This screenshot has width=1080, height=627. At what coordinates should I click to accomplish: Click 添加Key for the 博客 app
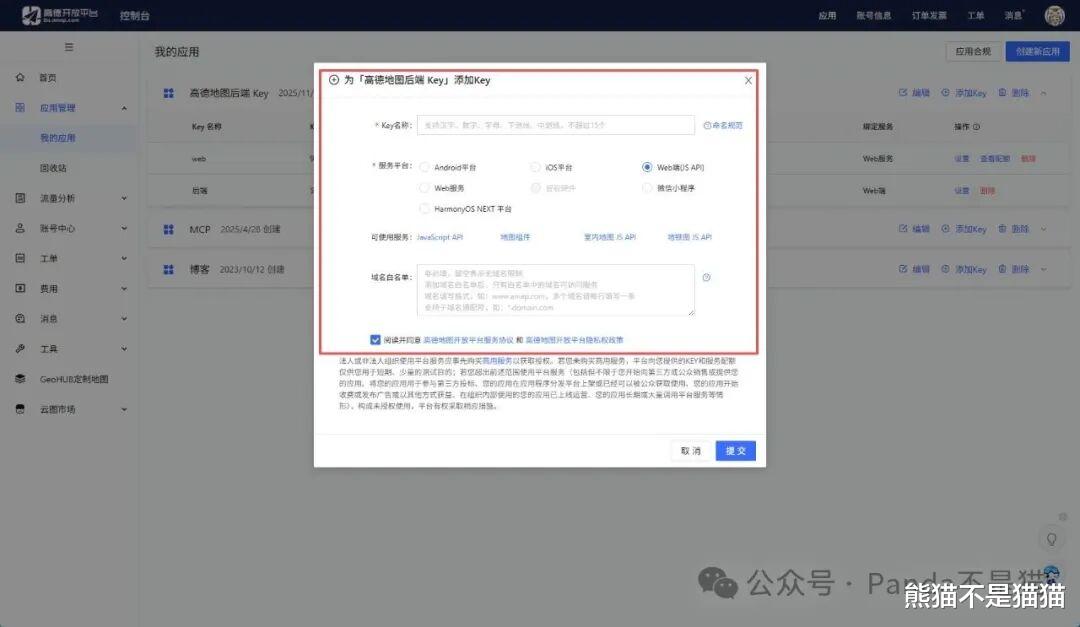coord(964,269)
